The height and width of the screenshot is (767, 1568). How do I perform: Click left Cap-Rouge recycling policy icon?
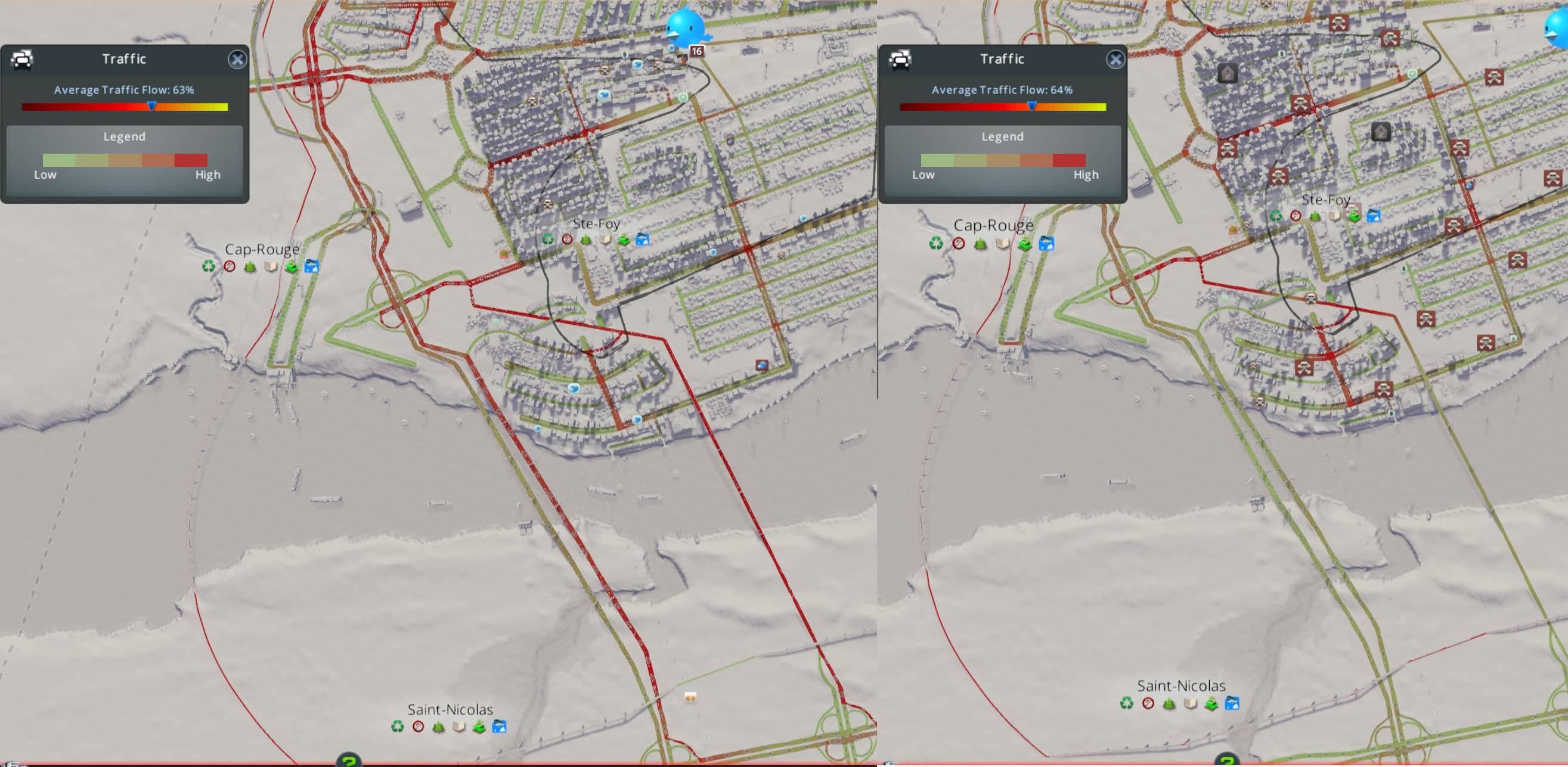tap(209, 266)
